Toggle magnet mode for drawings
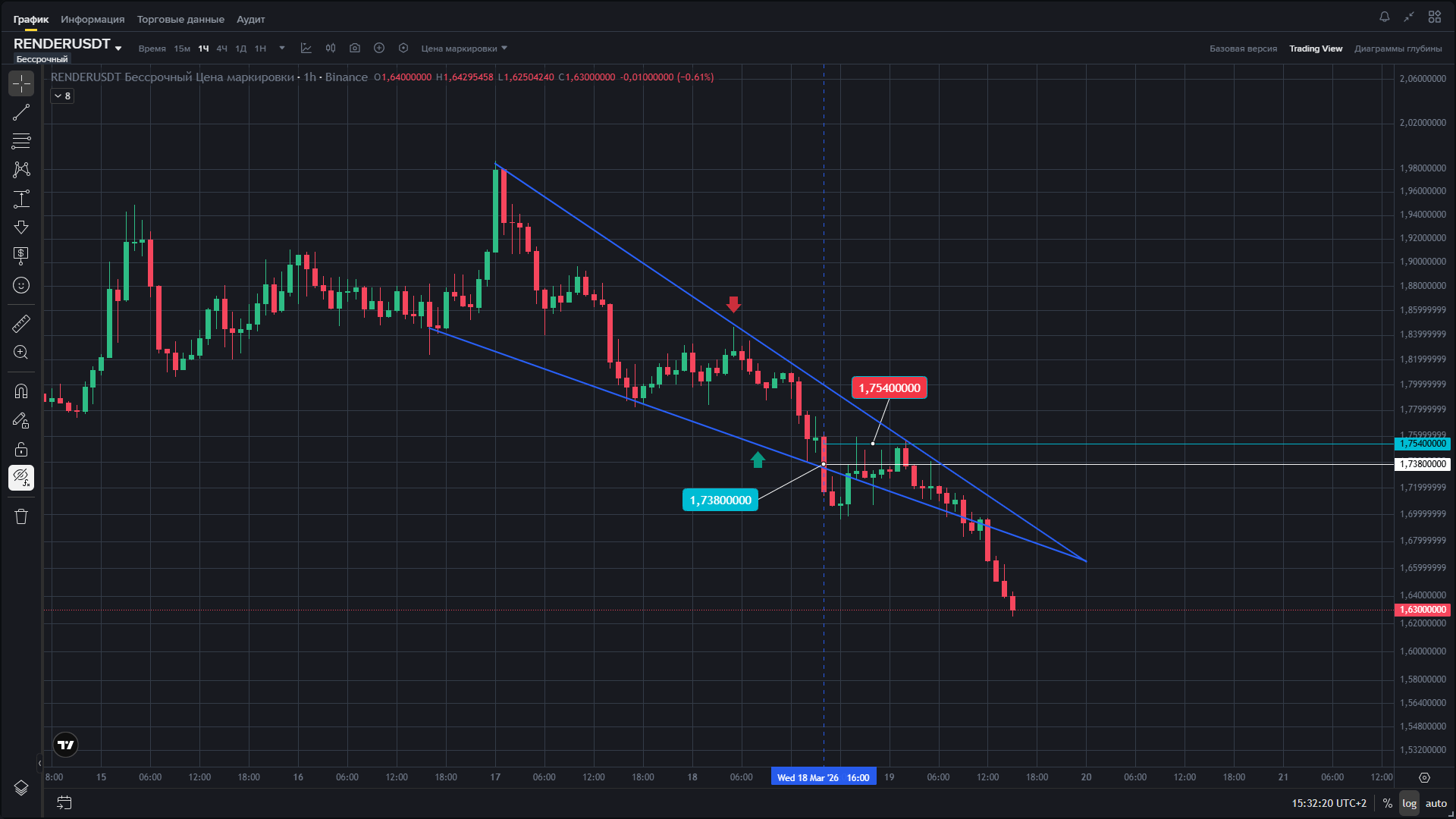This screenshot has height=819, width=1456. coord(21,391)
